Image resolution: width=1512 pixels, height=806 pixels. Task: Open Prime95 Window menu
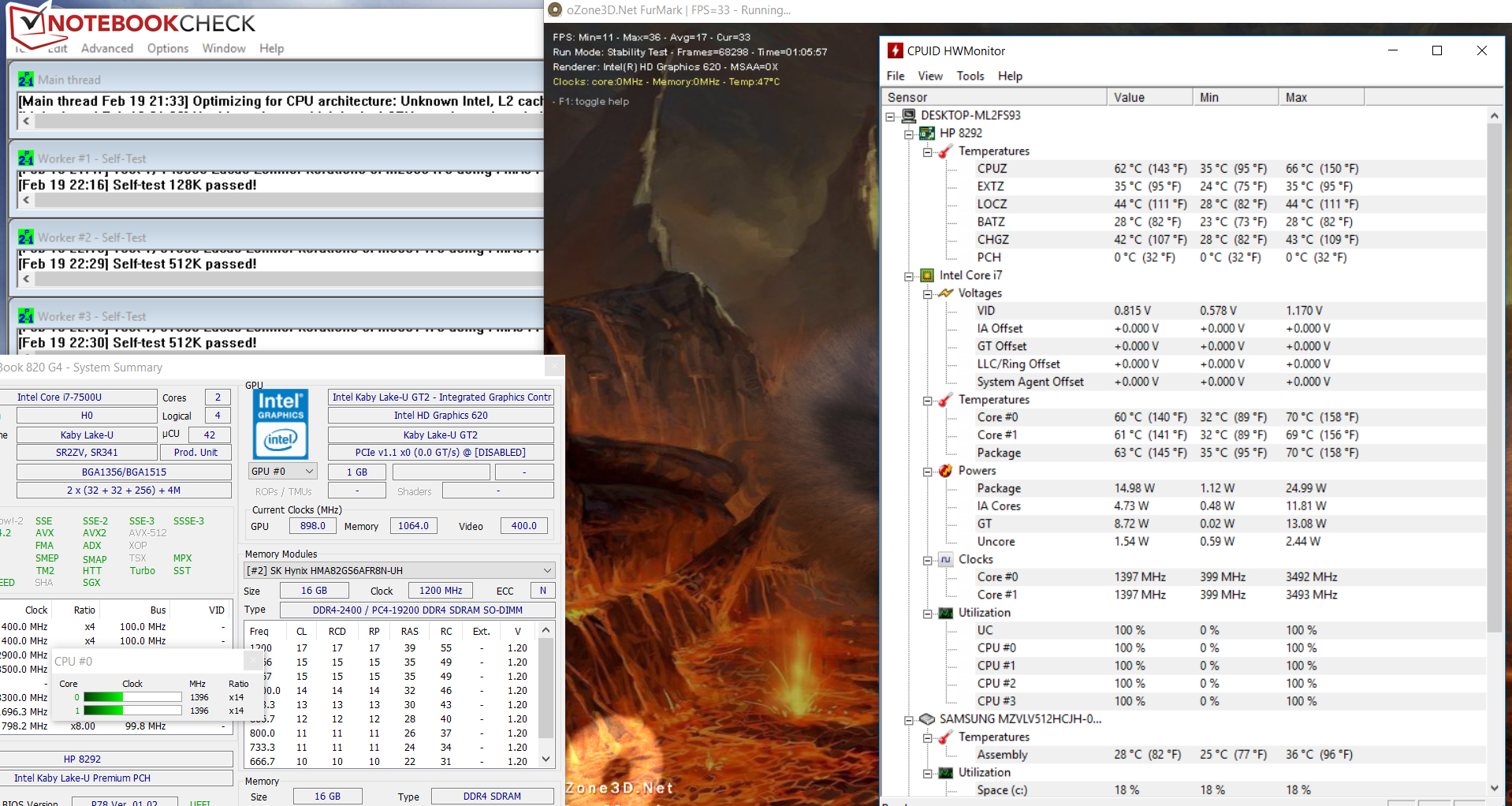point(224,48)
